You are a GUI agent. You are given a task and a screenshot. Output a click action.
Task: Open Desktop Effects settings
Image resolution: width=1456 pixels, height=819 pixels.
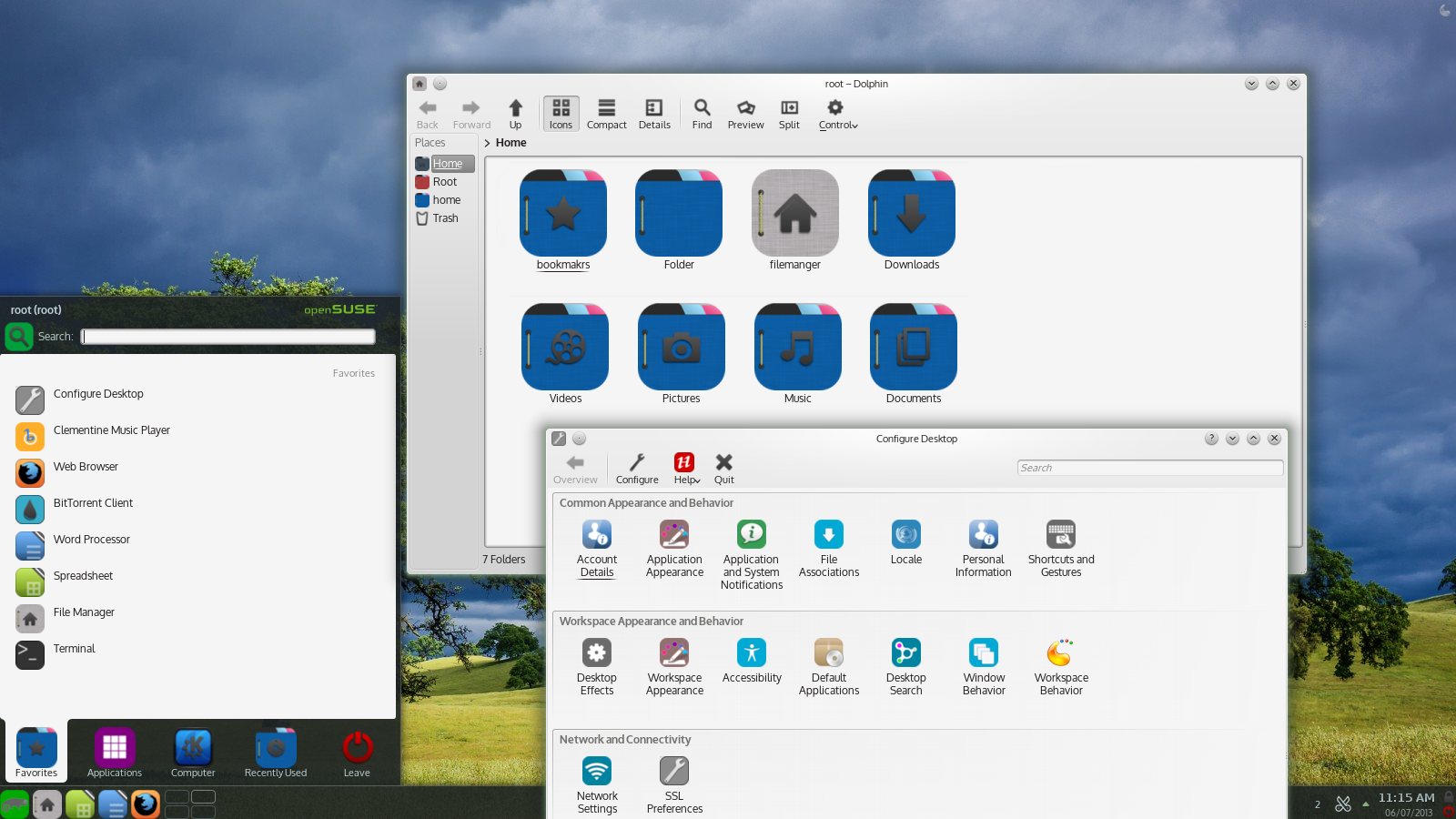(597, 667)
